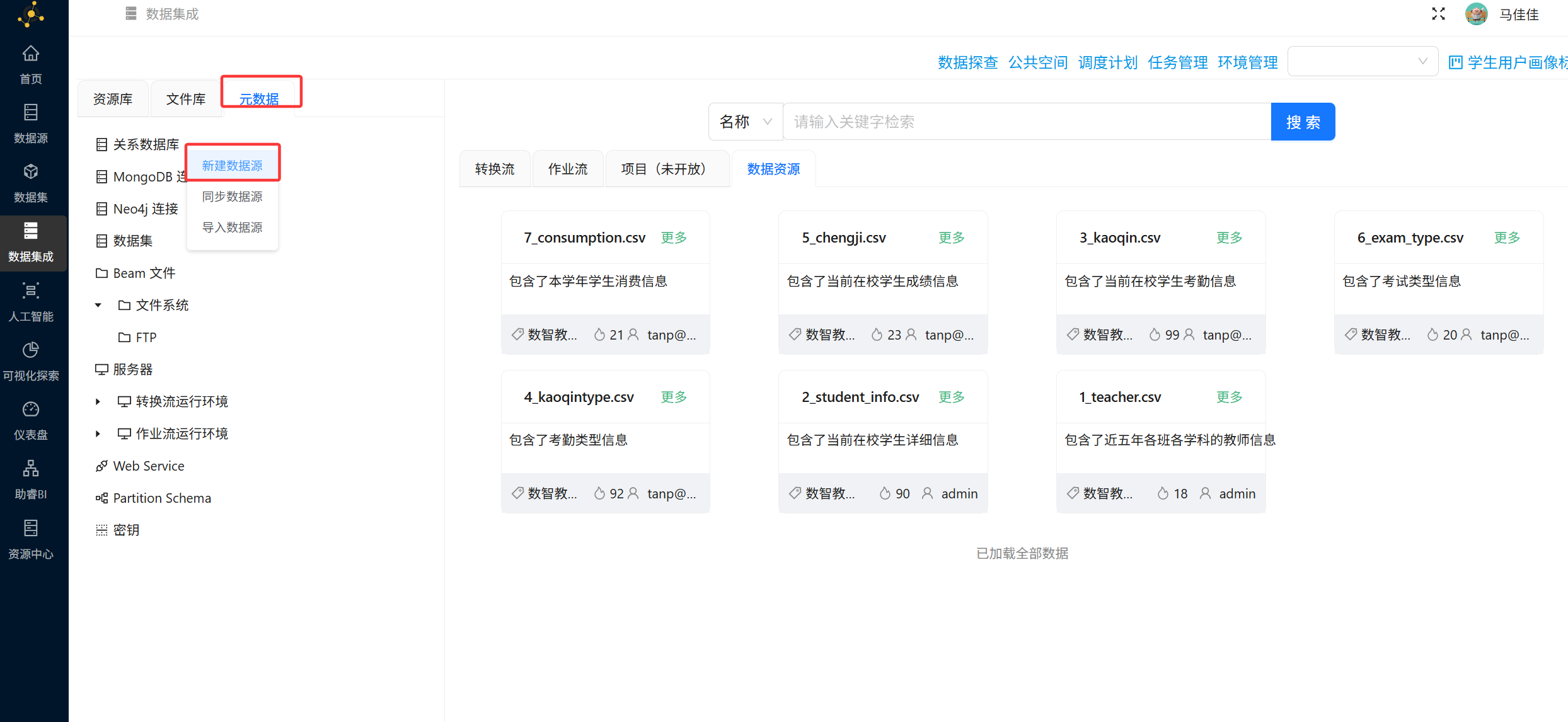This screenshot has width=1568, height=722.
Task: Click the fullscreen toggle icon
Action: click(x=1438, y=14)
